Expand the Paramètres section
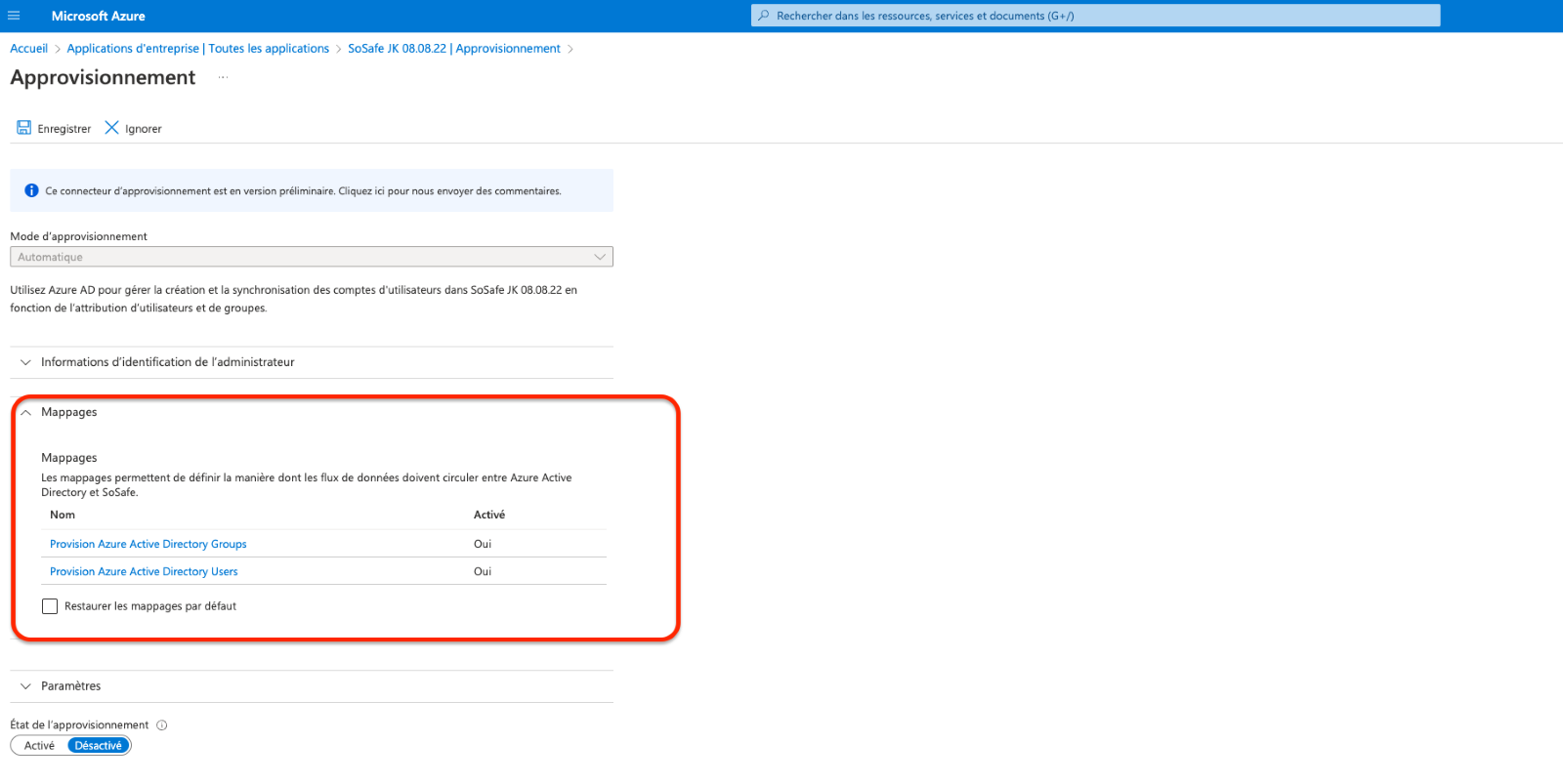 pyautogui.click(x=70, y=686)
